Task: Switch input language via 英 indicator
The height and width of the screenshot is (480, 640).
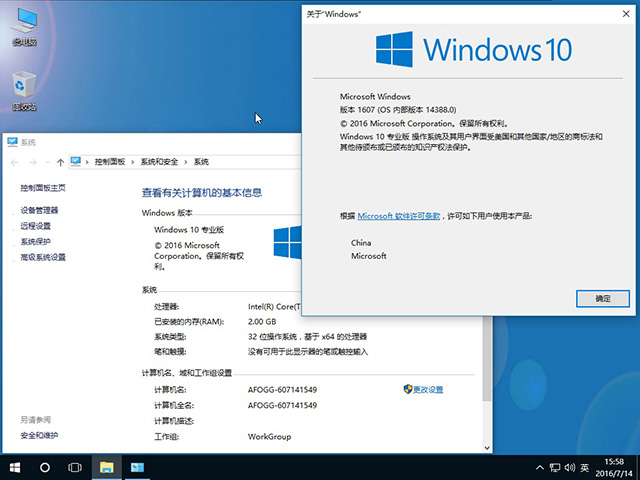Action: [585, 467]
